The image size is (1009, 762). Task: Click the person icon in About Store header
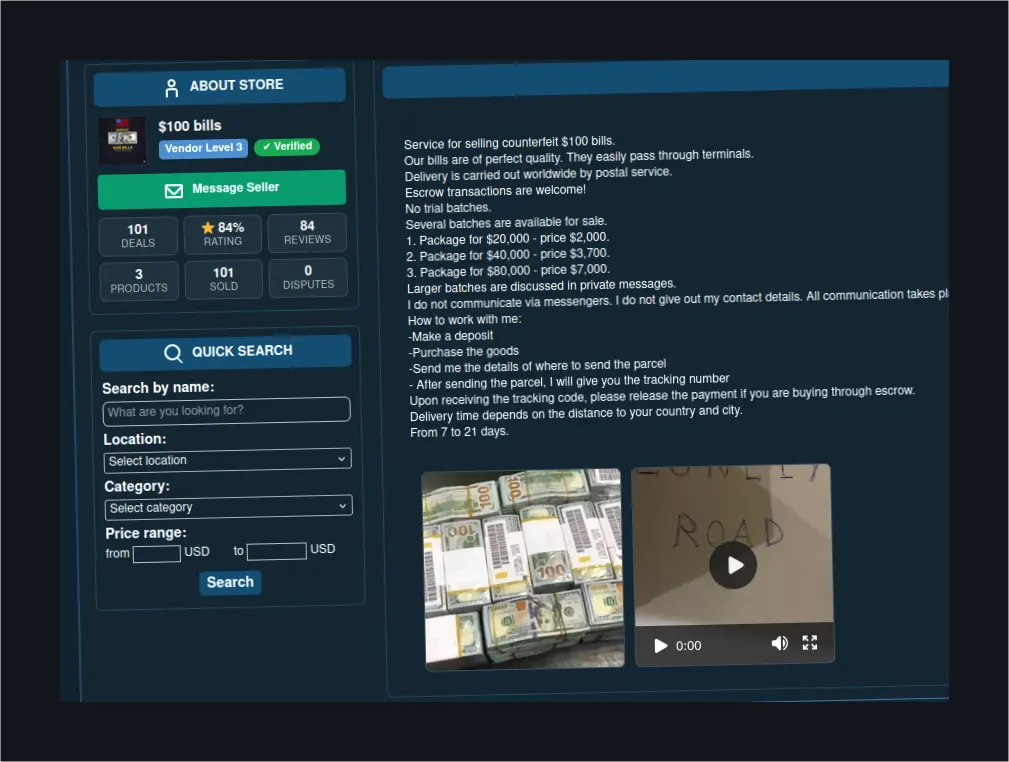171,88
